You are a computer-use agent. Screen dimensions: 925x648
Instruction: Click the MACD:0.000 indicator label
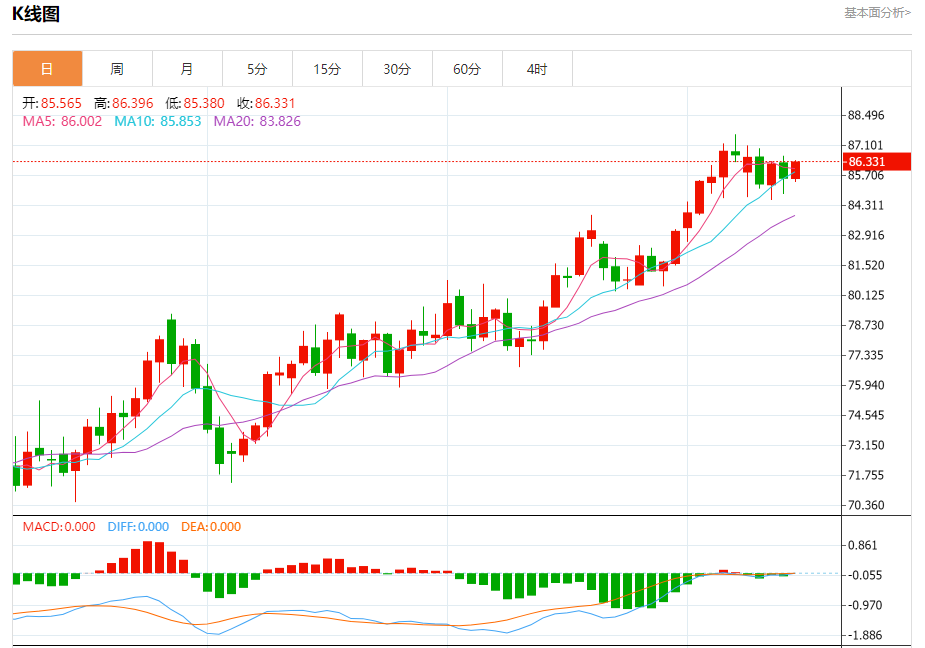[59, 527]
